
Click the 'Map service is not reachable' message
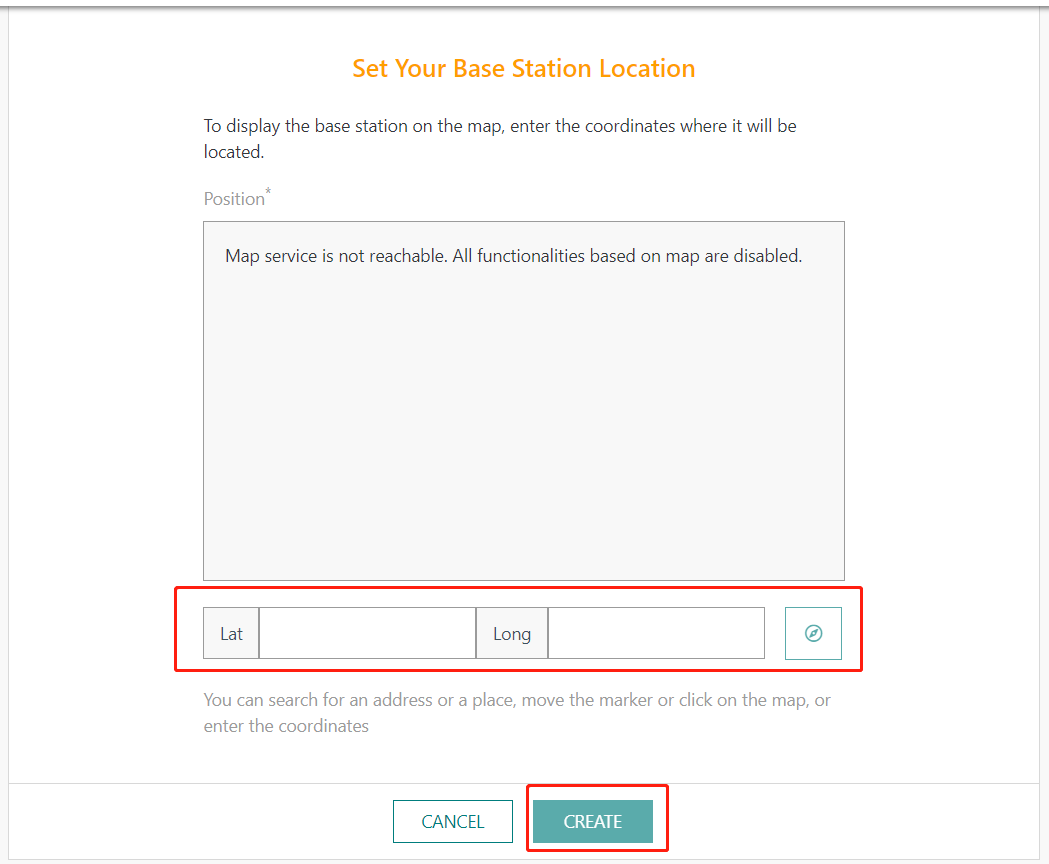pos(513,256)
